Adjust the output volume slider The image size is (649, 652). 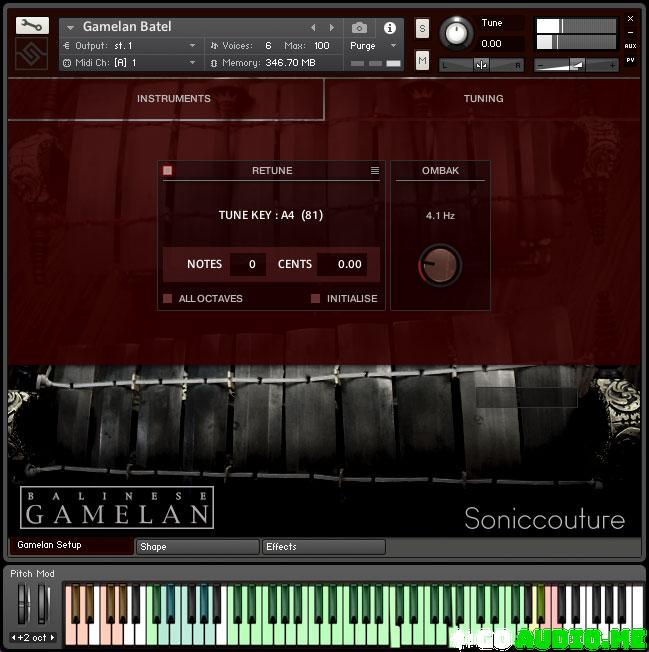[576, 65]
